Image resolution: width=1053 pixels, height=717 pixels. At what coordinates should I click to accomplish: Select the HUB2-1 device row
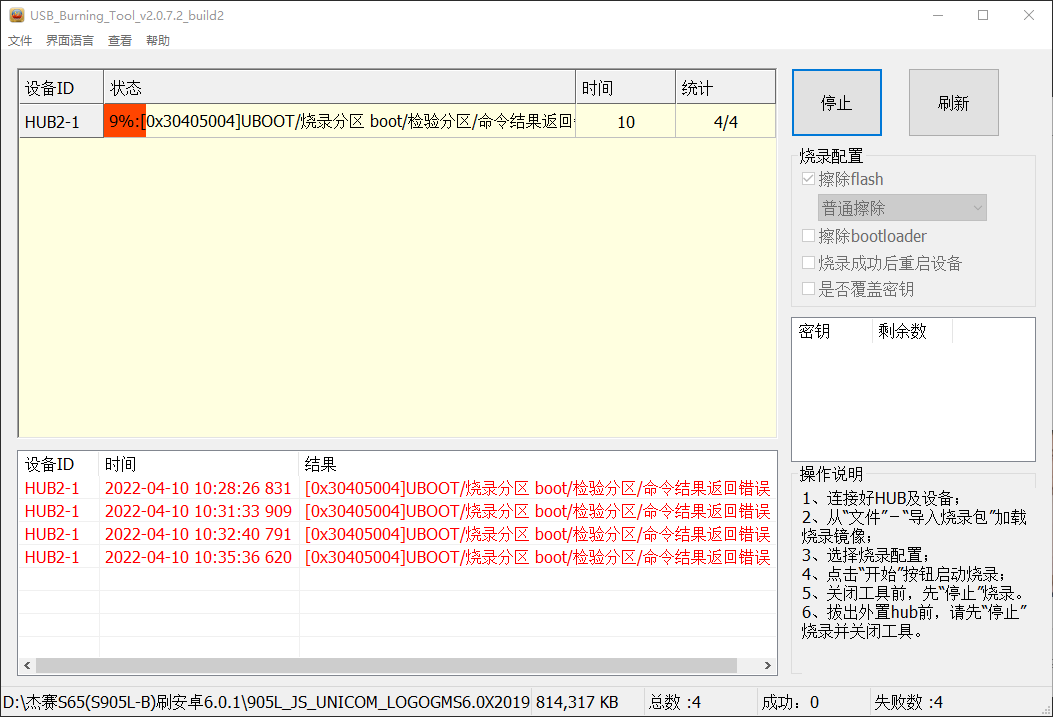[60, 120]
